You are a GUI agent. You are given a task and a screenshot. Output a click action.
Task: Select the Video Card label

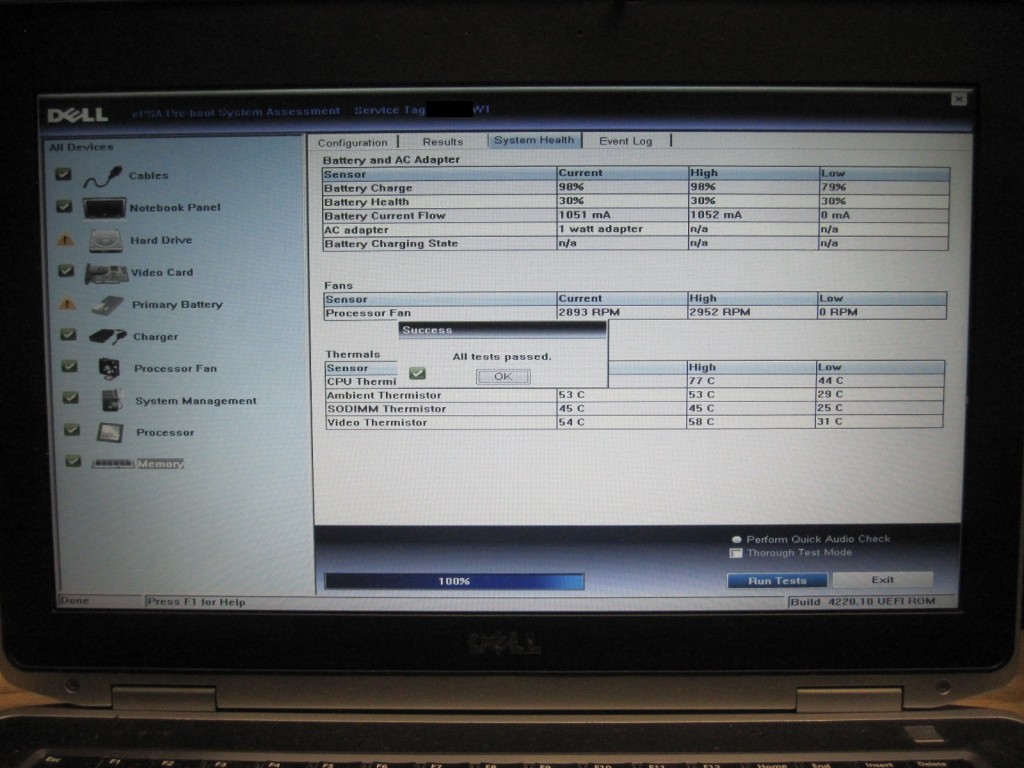tap(162, 272)
